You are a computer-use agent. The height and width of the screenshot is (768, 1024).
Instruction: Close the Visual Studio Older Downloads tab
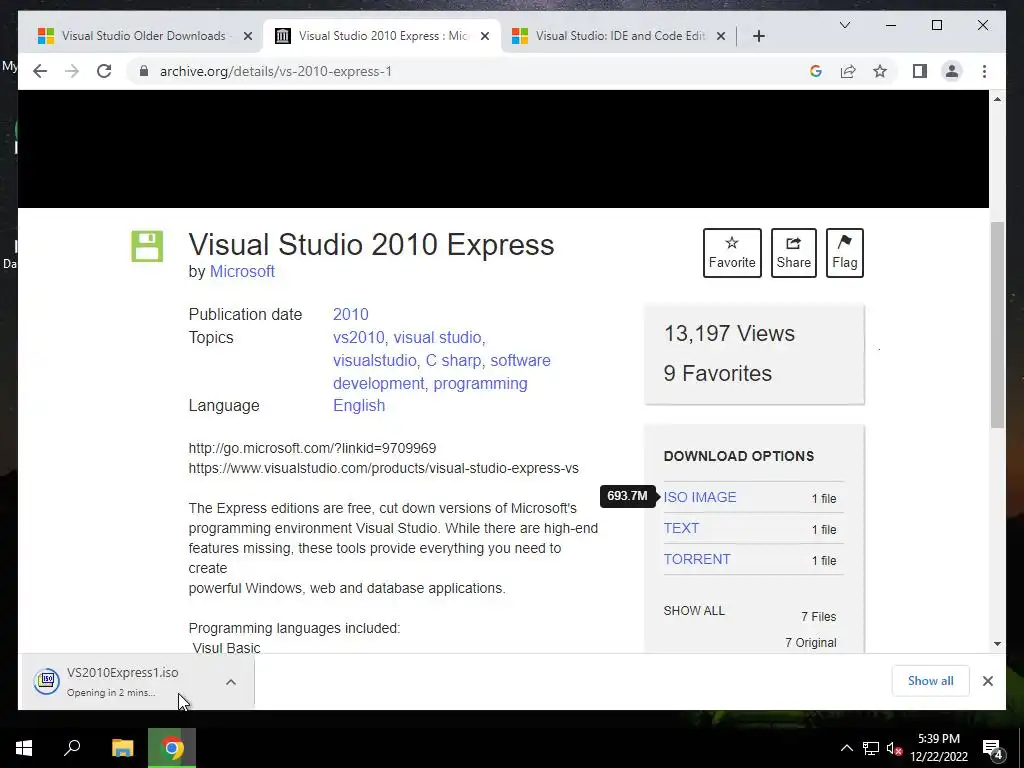click(x=248, y=36)
